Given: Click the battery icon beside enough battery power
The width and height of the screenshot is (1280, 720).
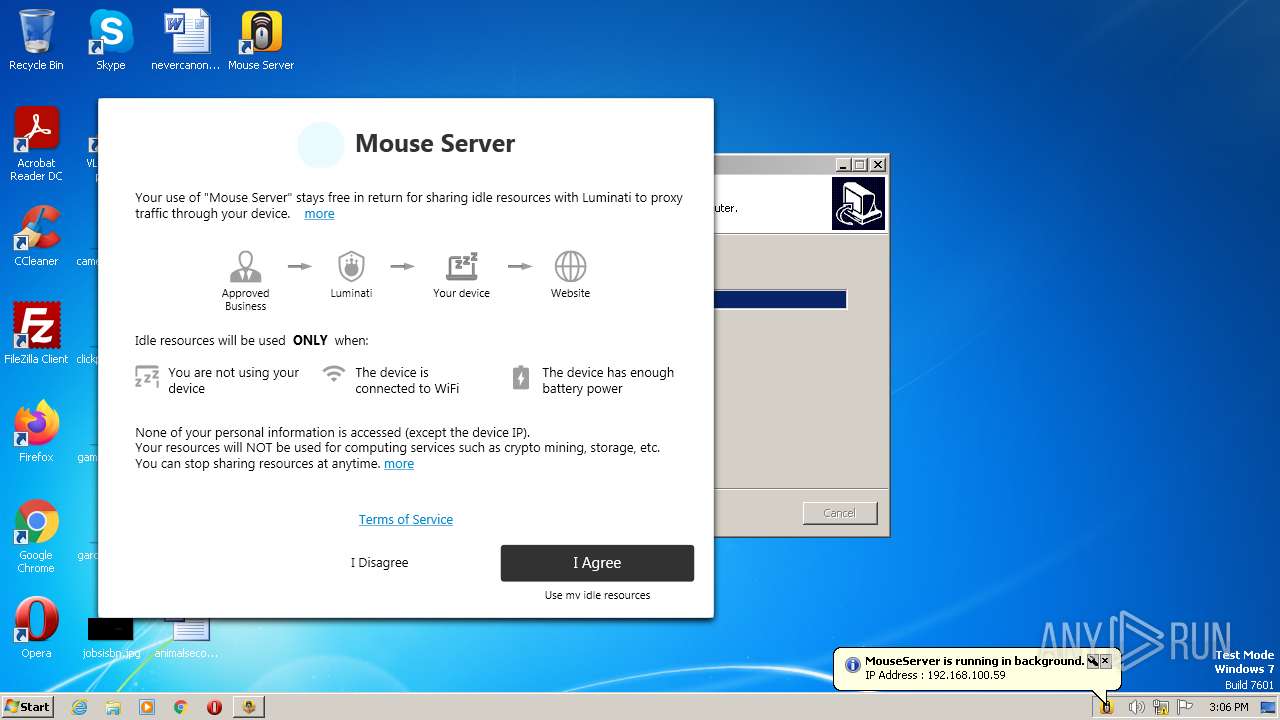Looking at the screenshot, I should tap(520, 377).
